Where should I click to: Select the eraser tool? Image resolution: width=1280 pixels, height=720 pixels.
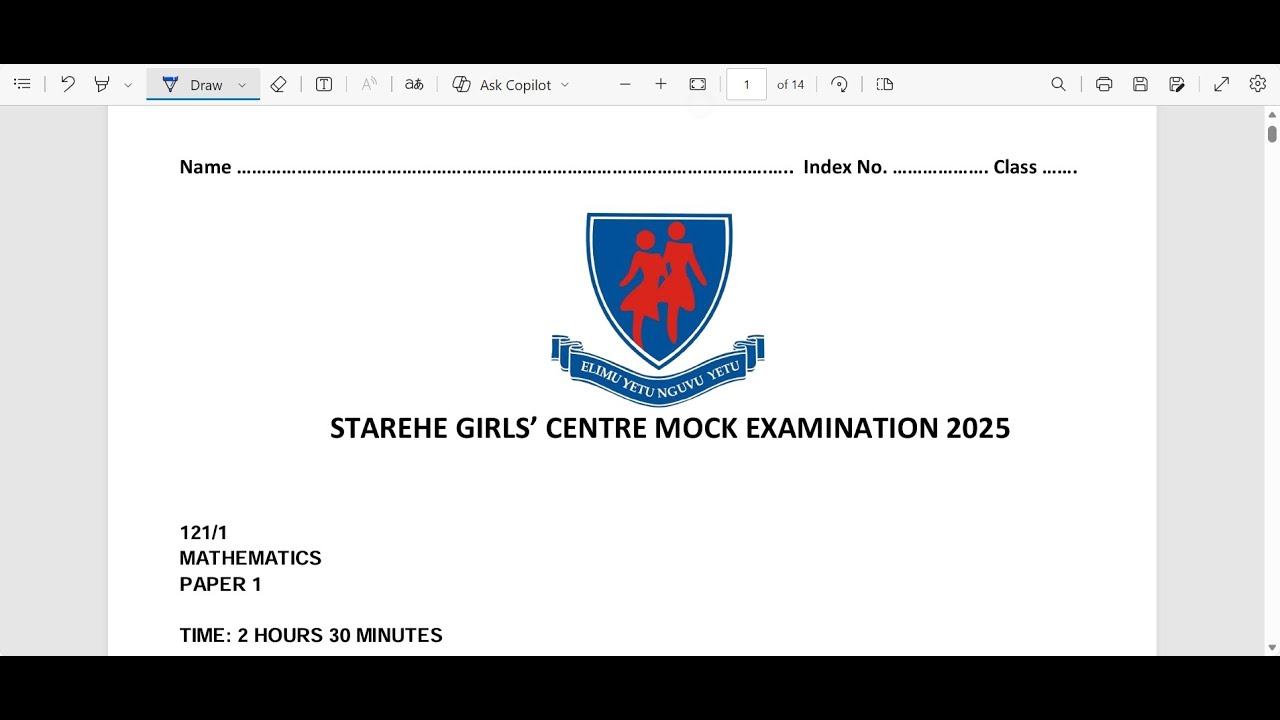[x=279, y=85]
